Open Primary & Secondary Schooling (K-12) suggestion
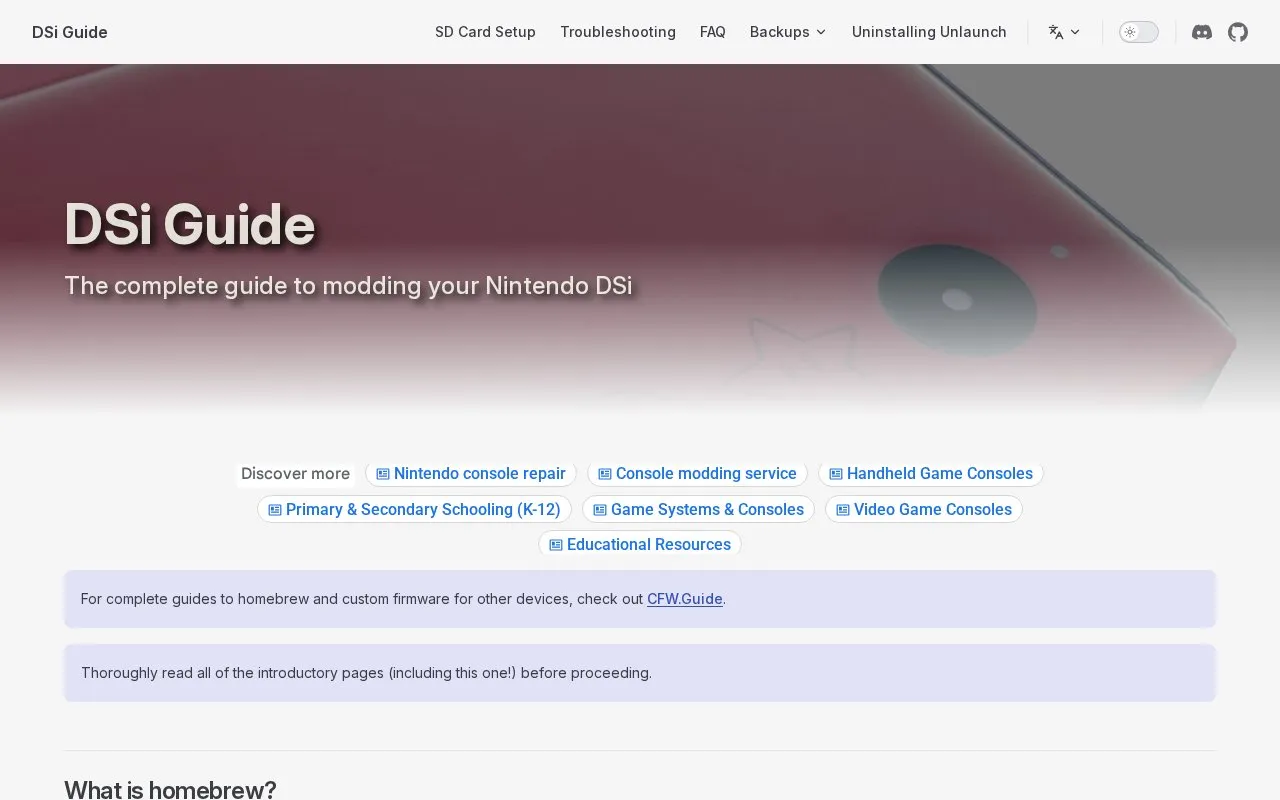The width and height of the screenshot is (1280, 800). [415, 510]
